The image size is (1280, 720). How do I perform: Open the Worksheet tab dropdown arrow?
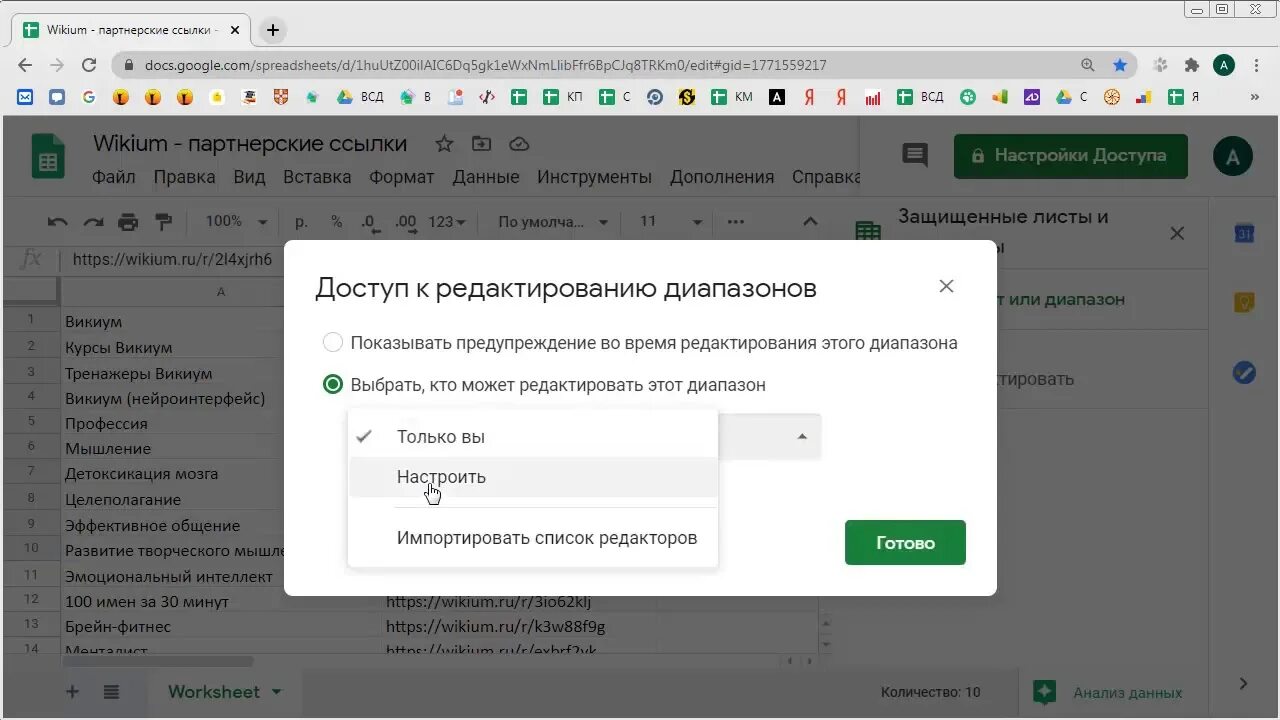pos(277,692)
